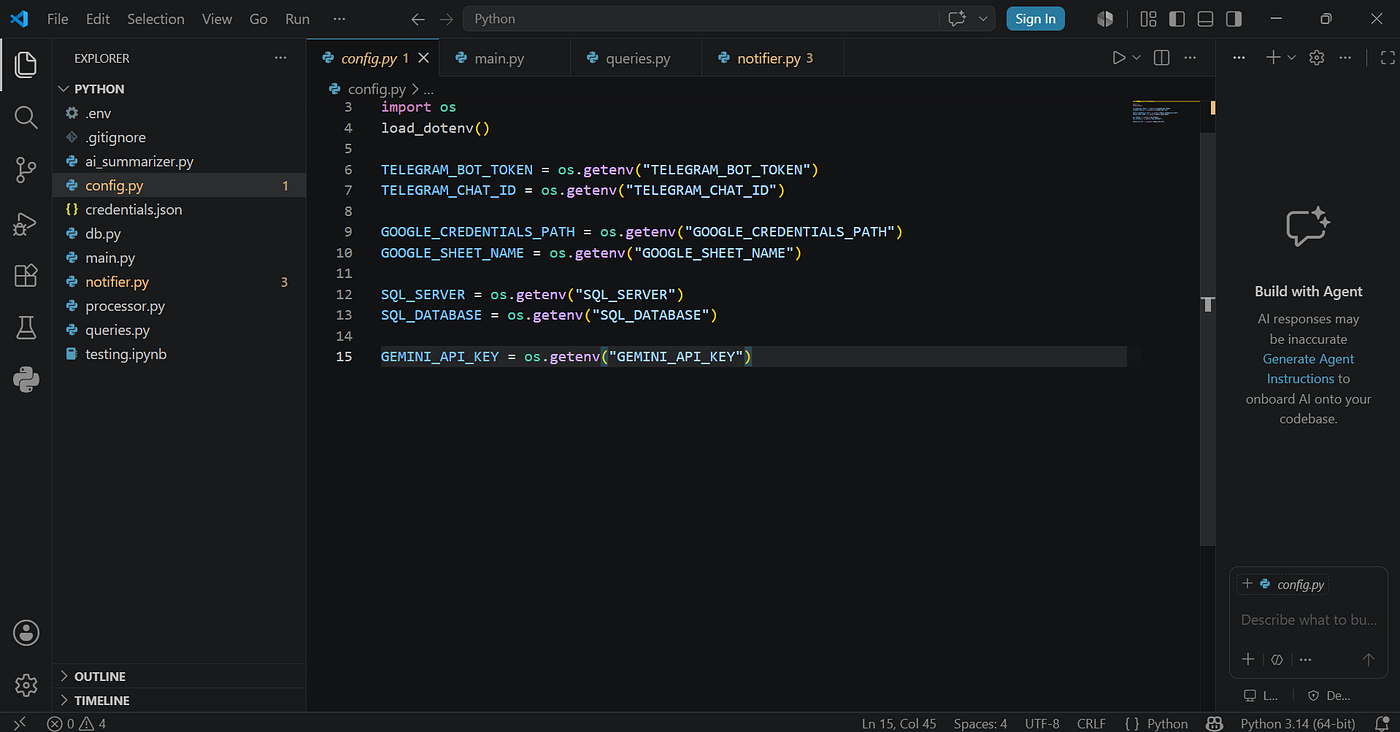1400x732 pixels.
Task: Open the View menu
Action: pyautogui.click(x=217, y=19)
